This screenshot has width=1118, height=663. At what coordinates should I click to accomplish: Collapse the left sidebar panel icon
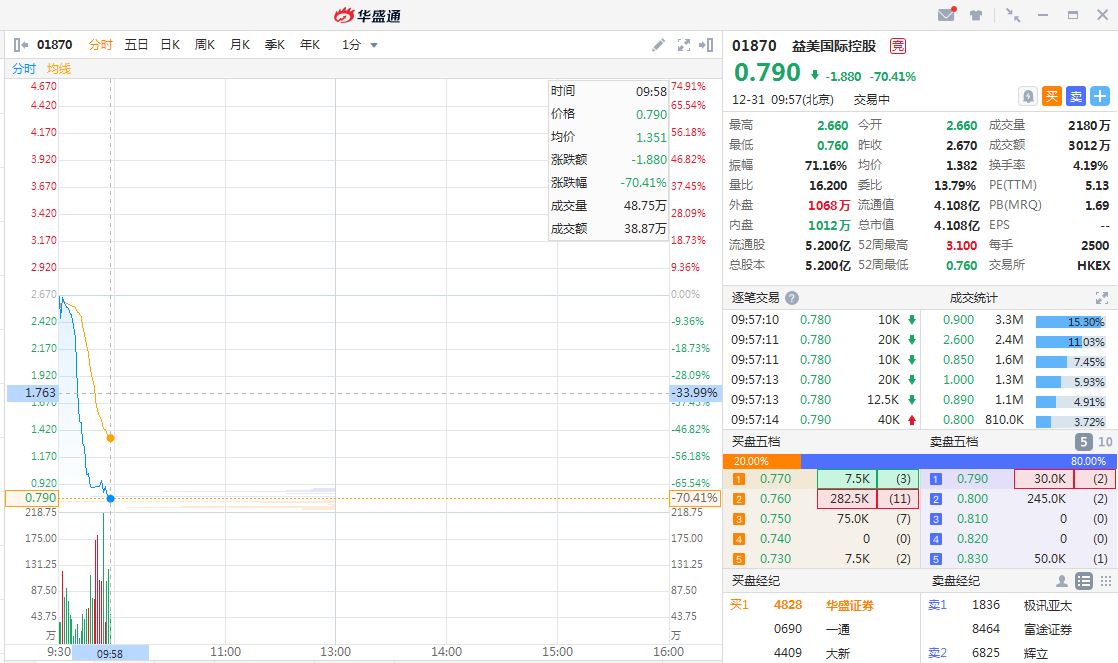pyautogui.click(x=20, y=45)
